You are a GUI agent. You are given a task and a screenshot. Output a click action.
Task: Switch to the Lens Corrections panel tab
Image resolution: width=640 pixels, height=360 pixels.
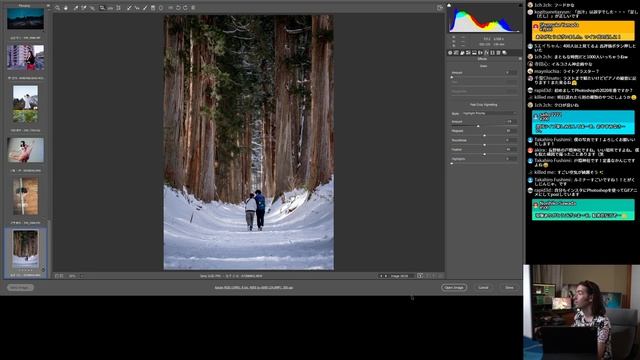(x=480, y=53)
